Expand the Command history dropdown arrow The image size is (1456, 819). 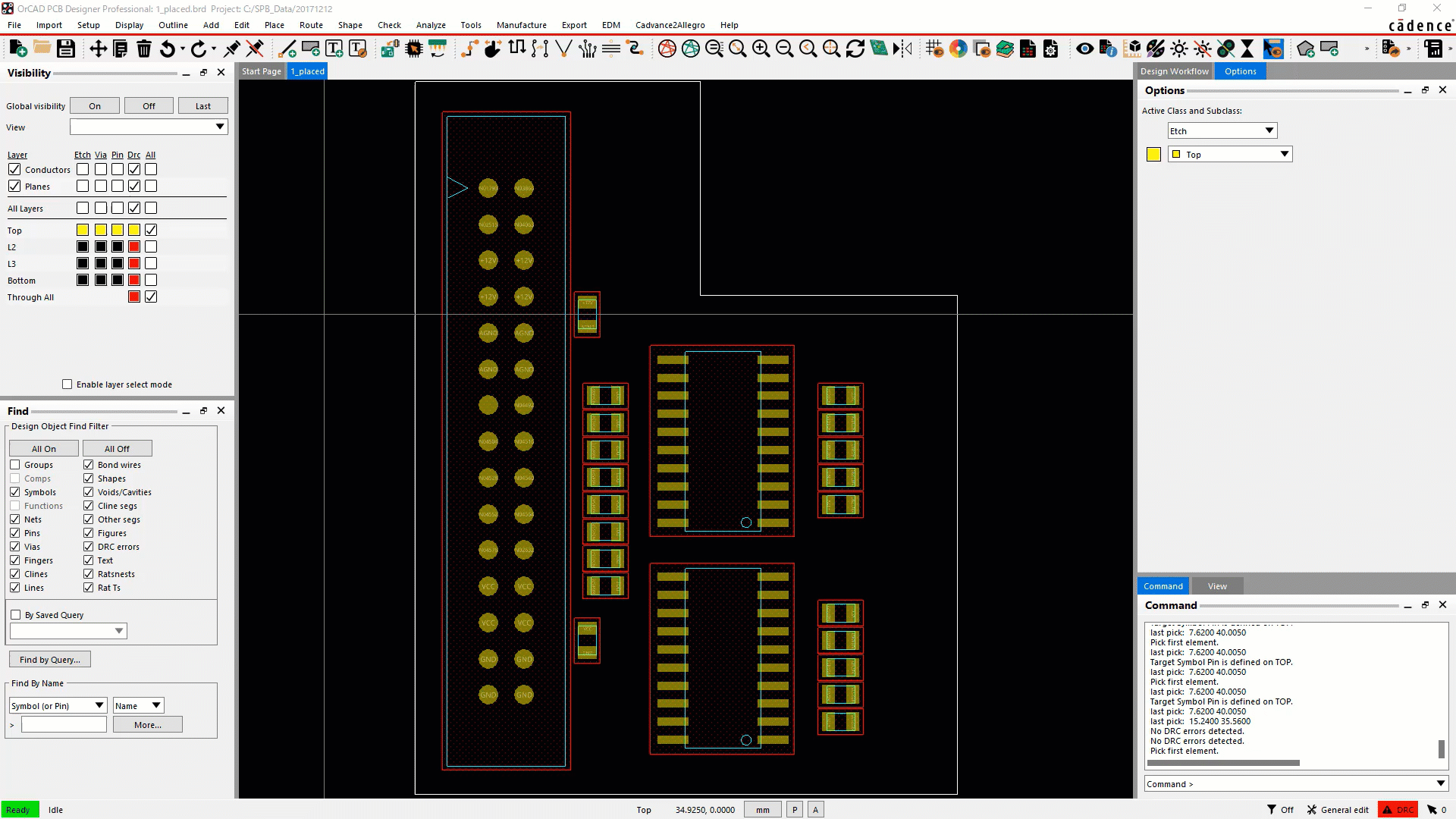click(1441, 783)
